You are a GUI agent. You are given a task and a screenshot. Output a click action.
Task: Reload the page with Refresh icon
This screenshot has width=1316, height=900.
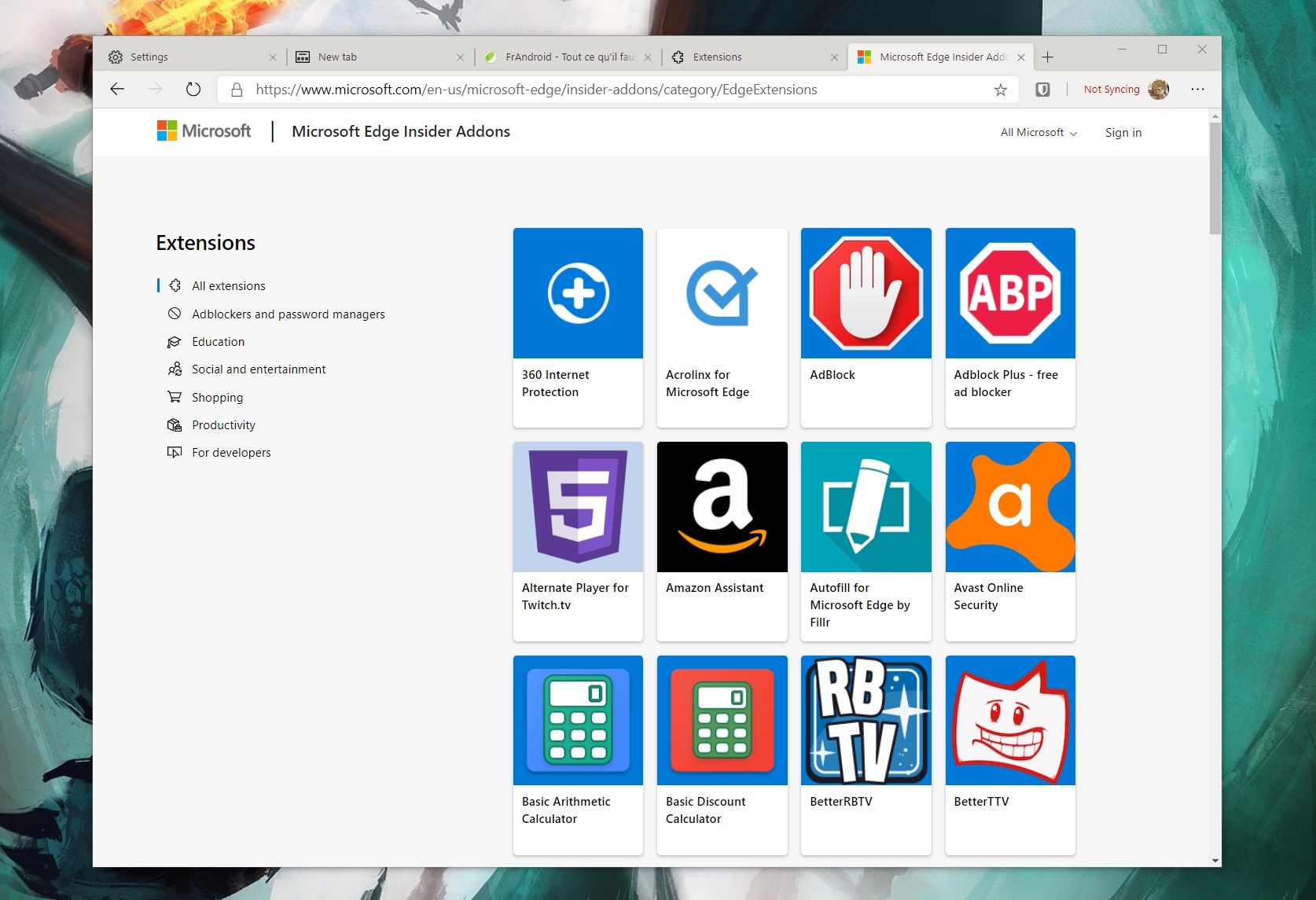(x=193, y=89)
